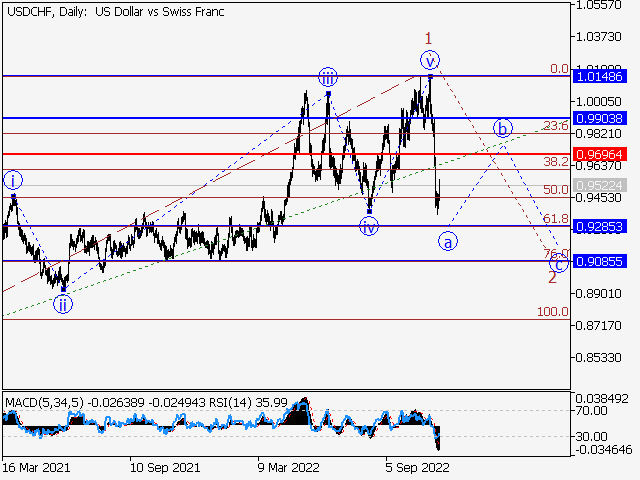640x480 pixels.
Task: Click the circled wave iii label
Action: pyautogui.click(x=328, y=77)
